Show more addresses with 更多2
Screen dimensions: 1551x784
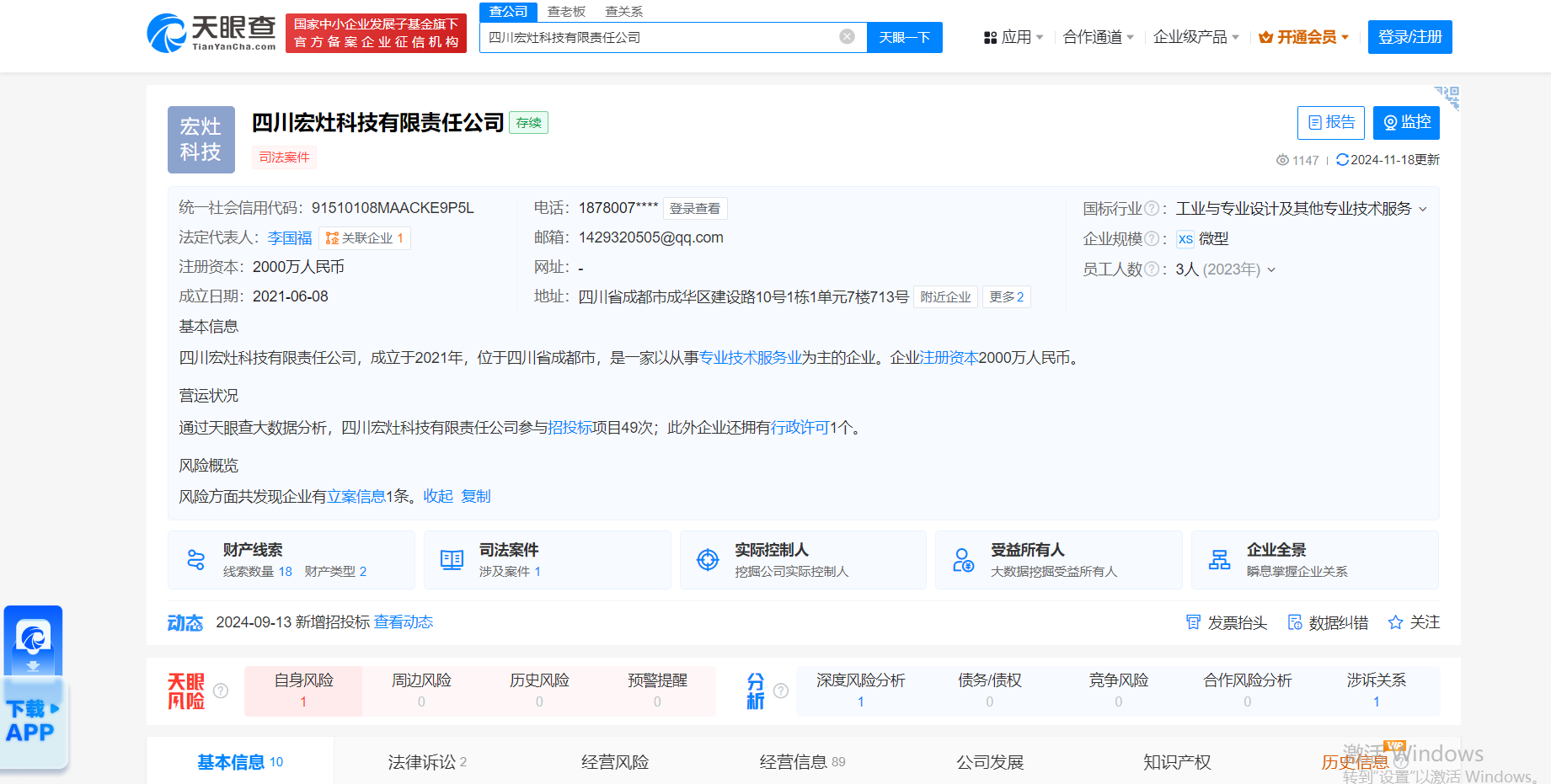[1007, 297]
